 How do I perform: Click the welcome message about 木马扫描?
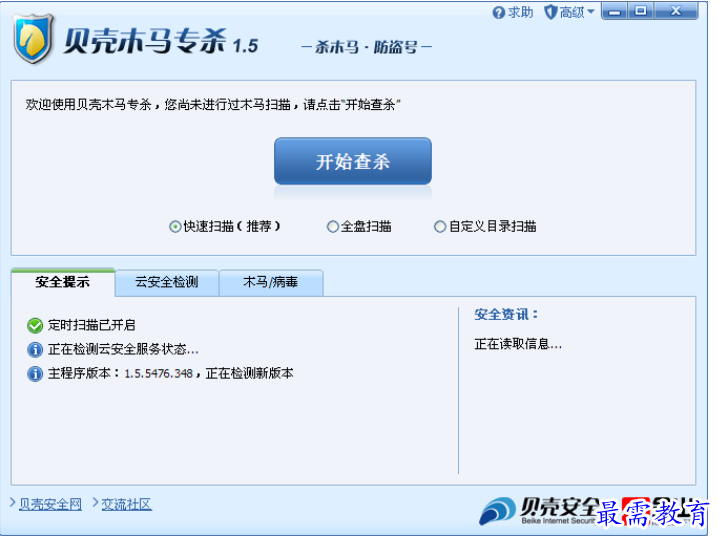[213, 105]
